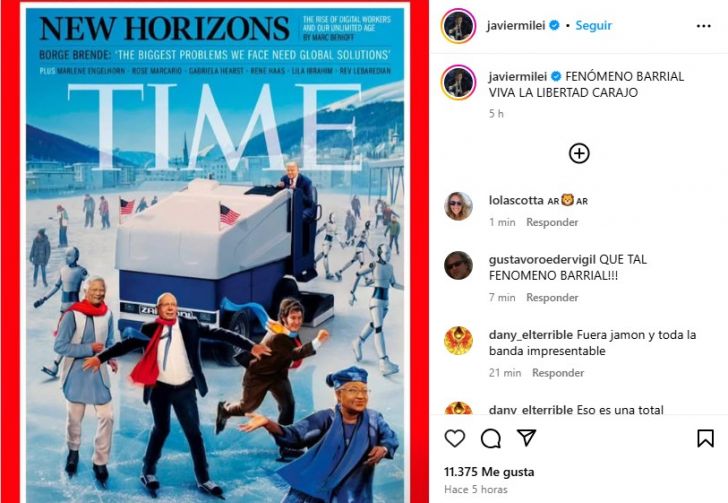The image size is (728, 503).
Task: View the gustavoroedervigil profile picture
Action: pos(458,265)
